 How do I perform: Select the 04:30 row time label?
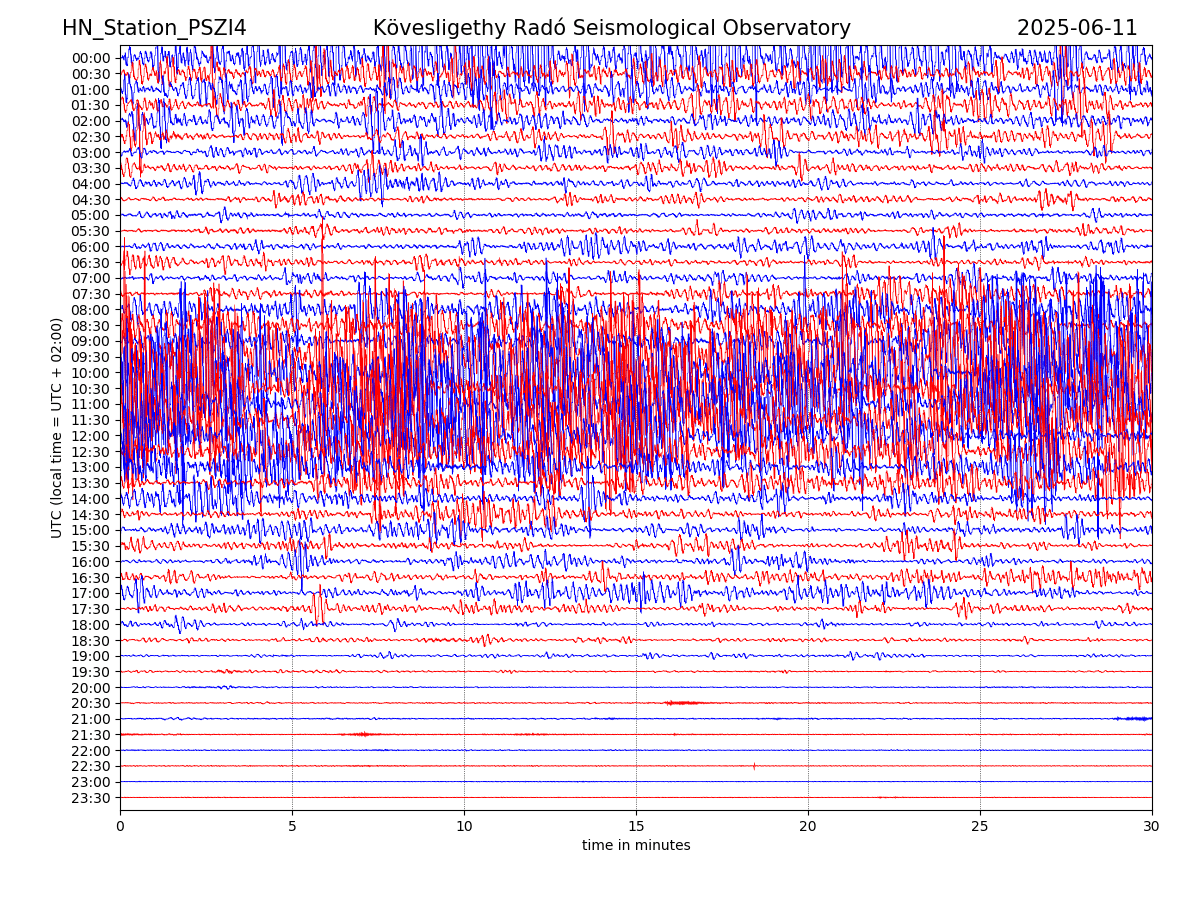(x=91, y=200)
